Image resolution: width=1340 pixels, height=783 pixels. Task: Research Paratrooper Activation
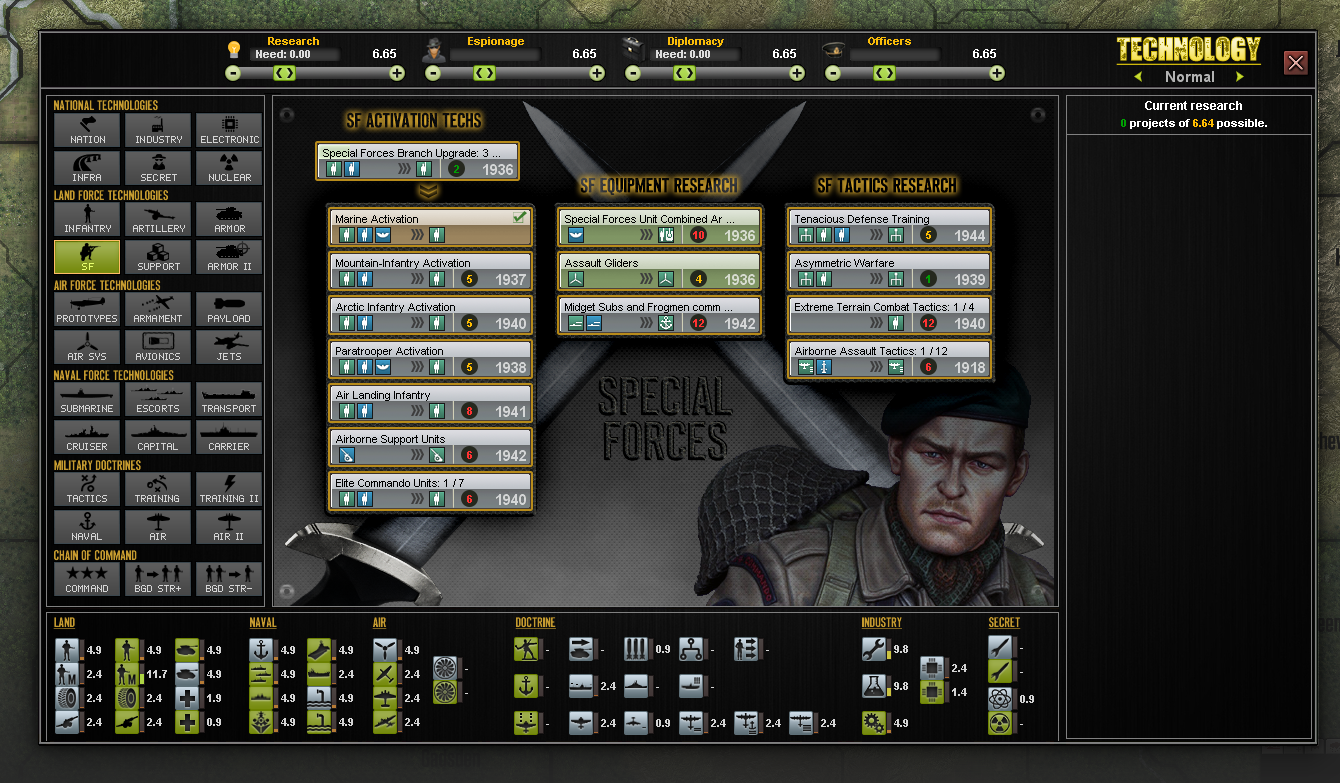click(x=431, y=359)
